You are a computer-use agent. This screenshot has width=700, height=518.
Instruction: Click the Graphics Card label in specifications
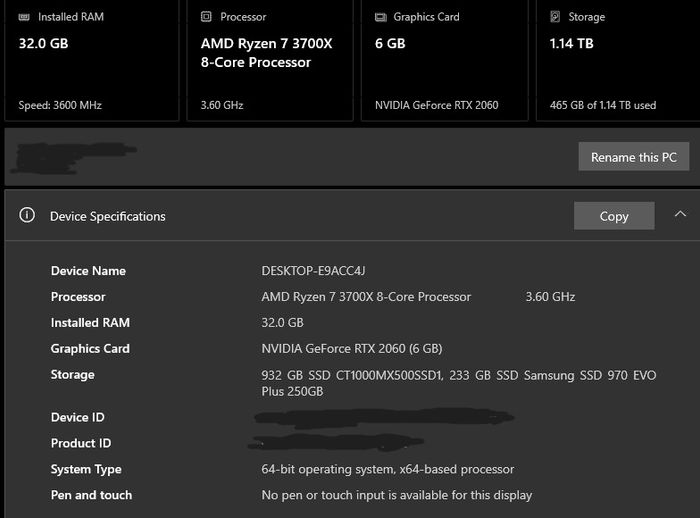point(90,349)
